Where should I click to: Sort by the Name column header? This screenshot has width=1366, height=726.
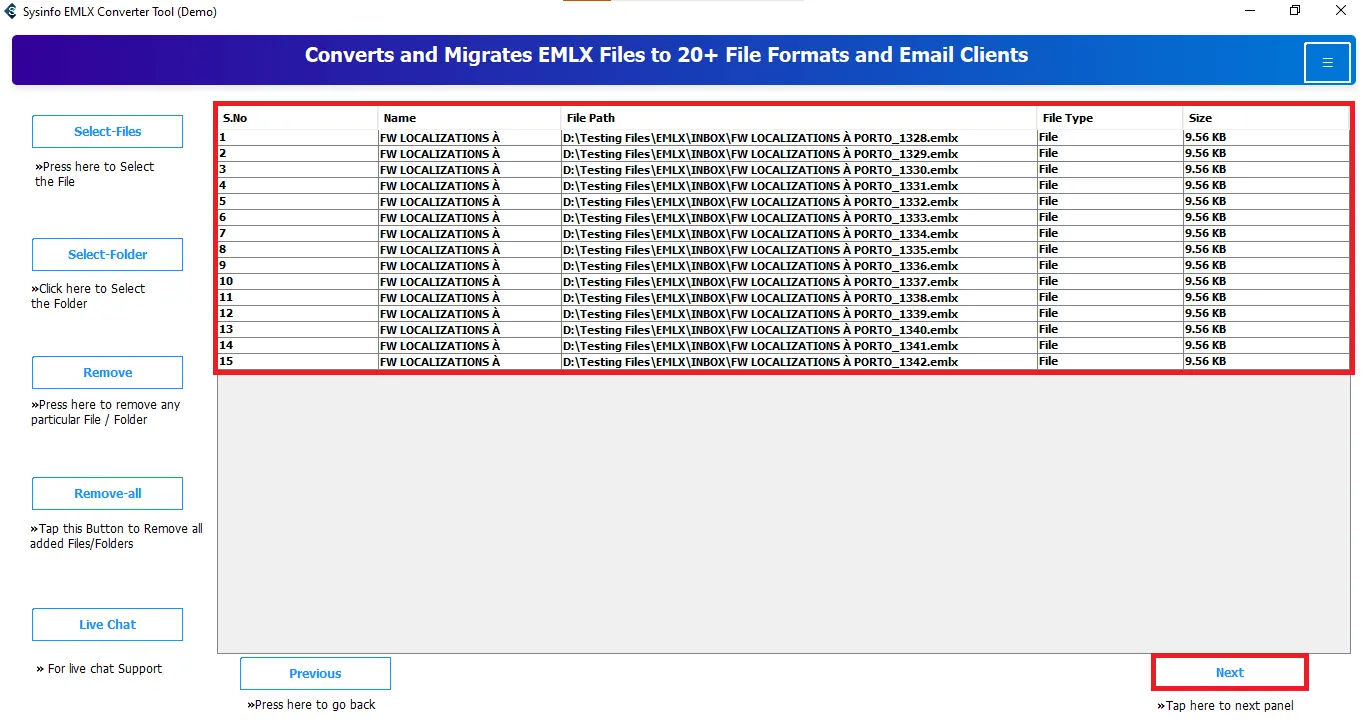(470, 118)
